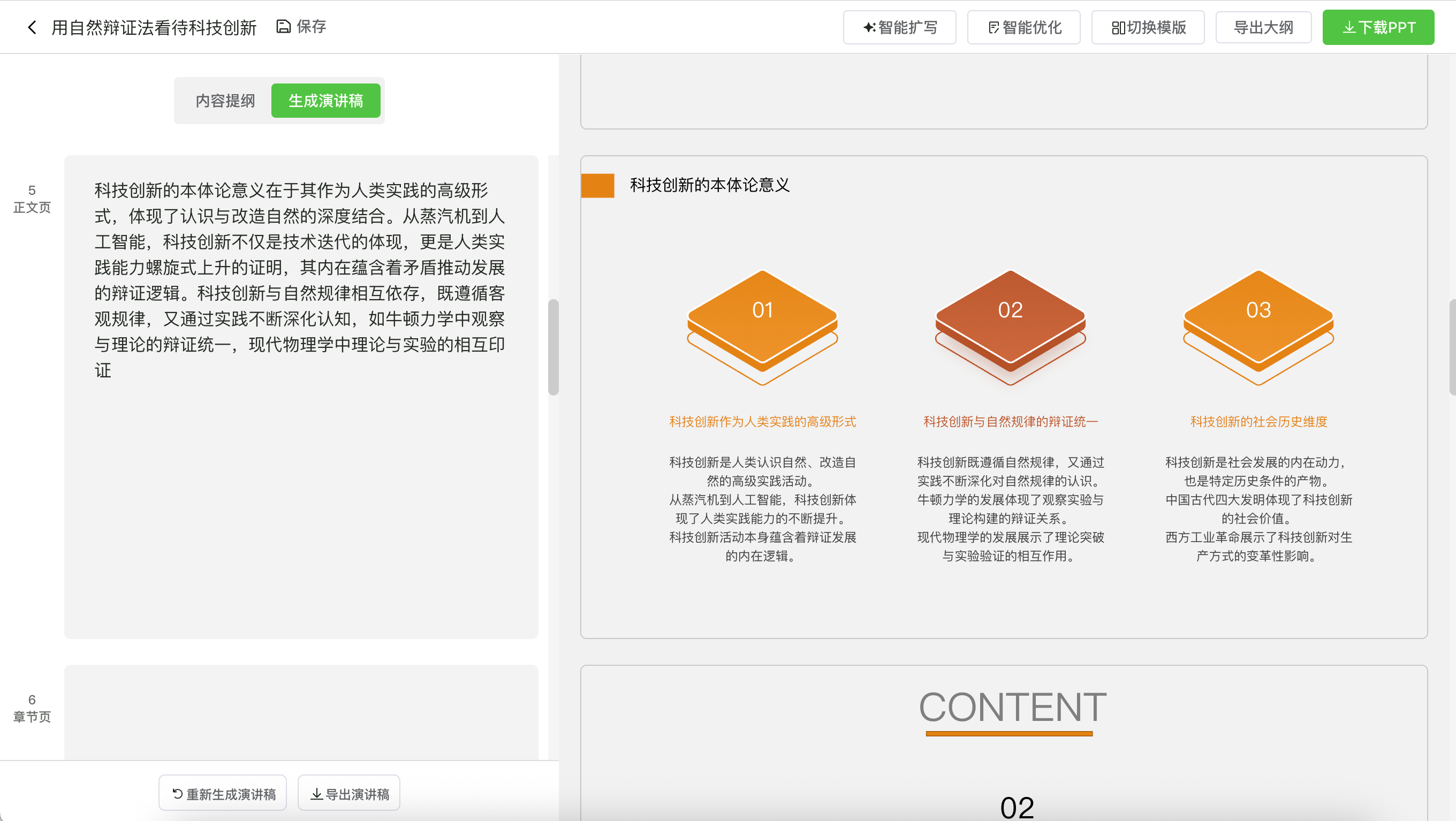This screenshot has width=1456, height=821.
Task: Switch to the 内容提纲 tab
Action: 224,101
